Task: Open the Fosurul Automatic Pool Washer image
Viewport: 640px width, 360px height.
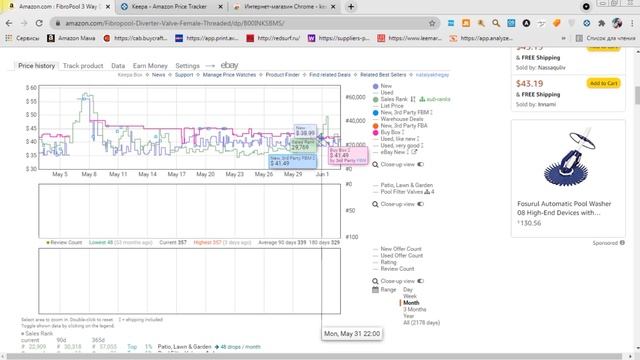Action: point(568,157)
